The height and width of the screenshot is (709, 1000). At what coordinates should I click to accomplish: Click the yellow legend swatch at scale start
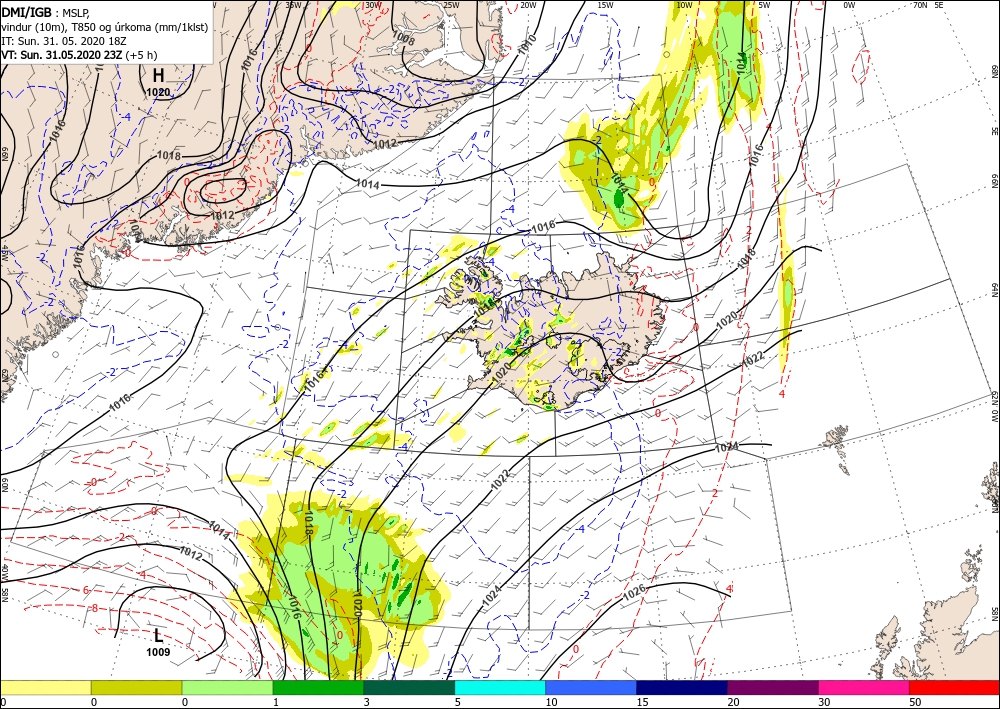coord(45,687)
